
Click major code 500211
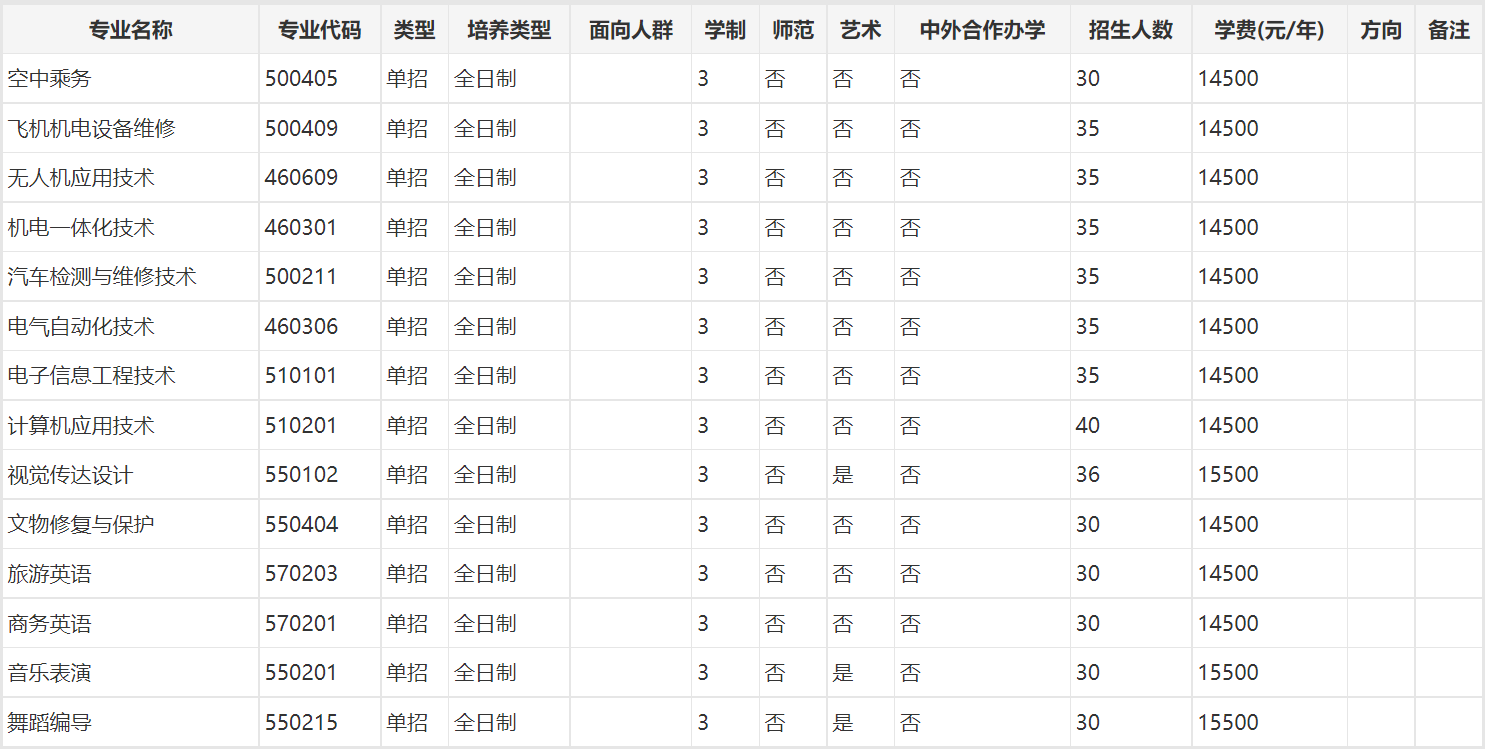(x=301, y=277)
